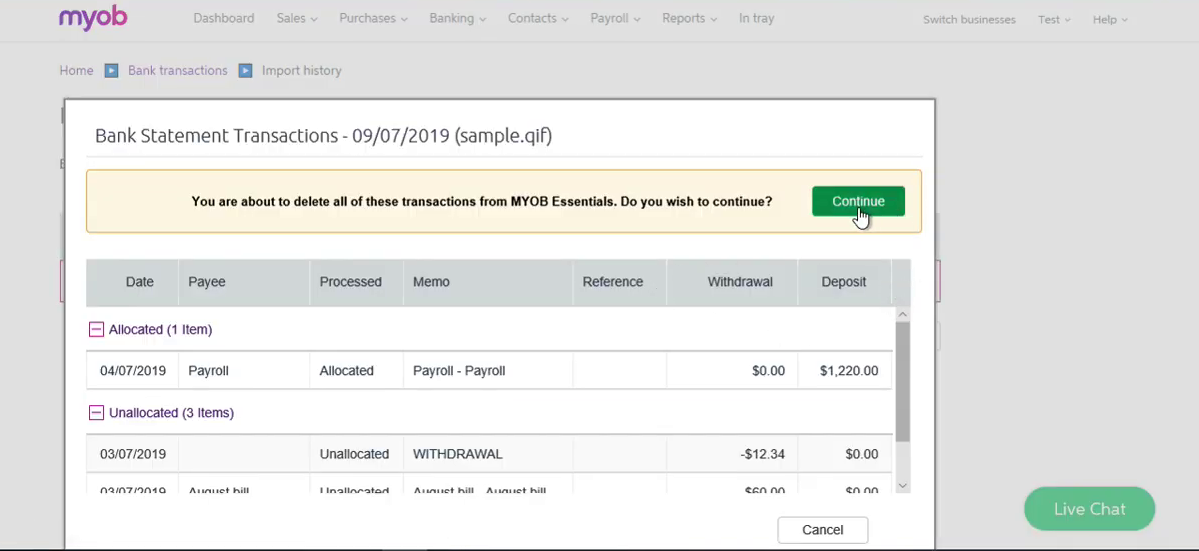Go to the Dashboard
The image size is (1199, 551).
[223, 18]
